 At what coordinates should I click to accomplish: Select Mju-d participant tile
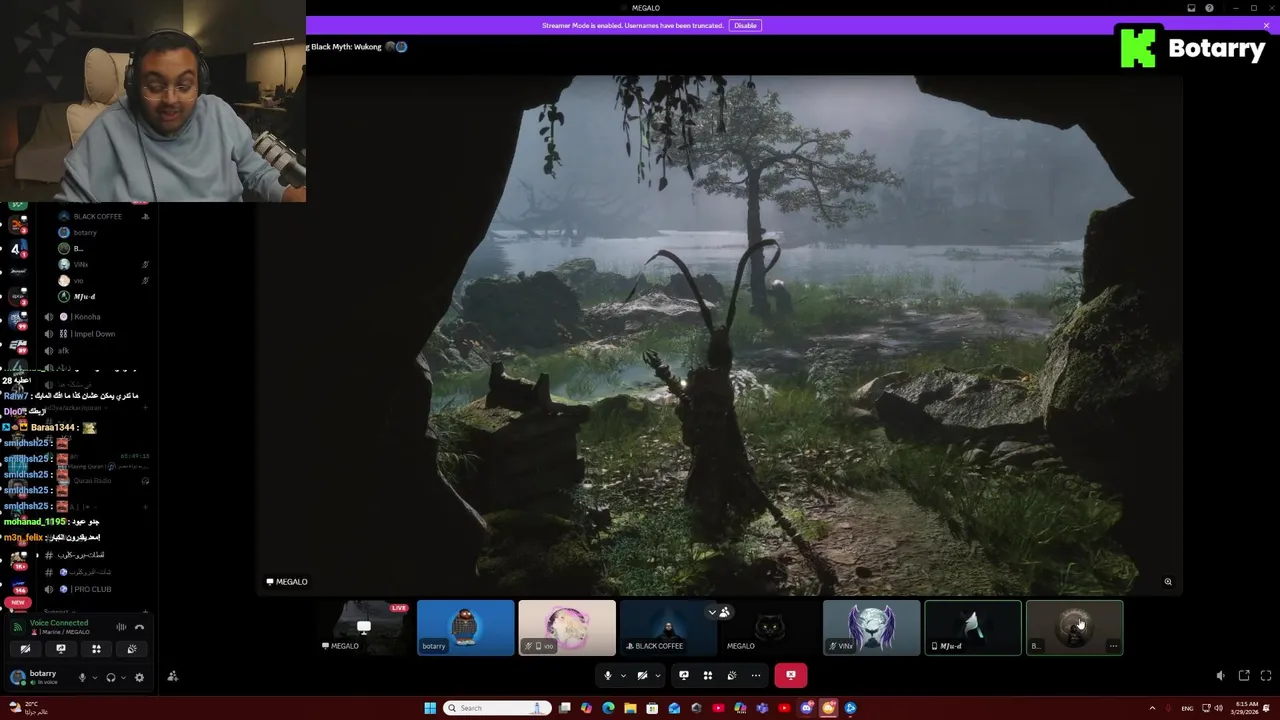tap(973, 627)
